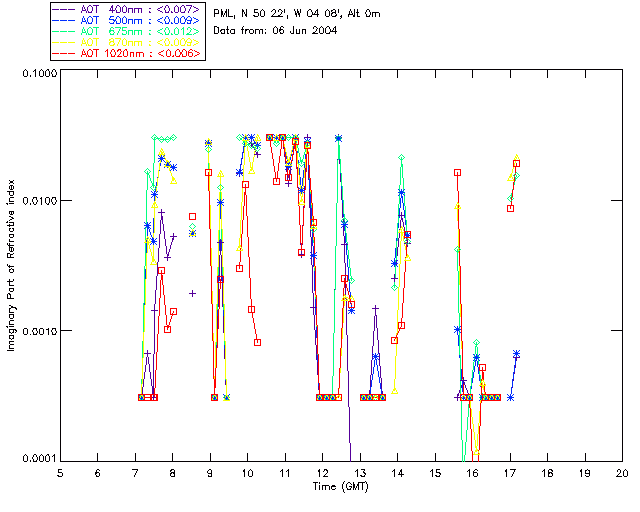Click the x-axis tick label 13

(x=360, y=473)
